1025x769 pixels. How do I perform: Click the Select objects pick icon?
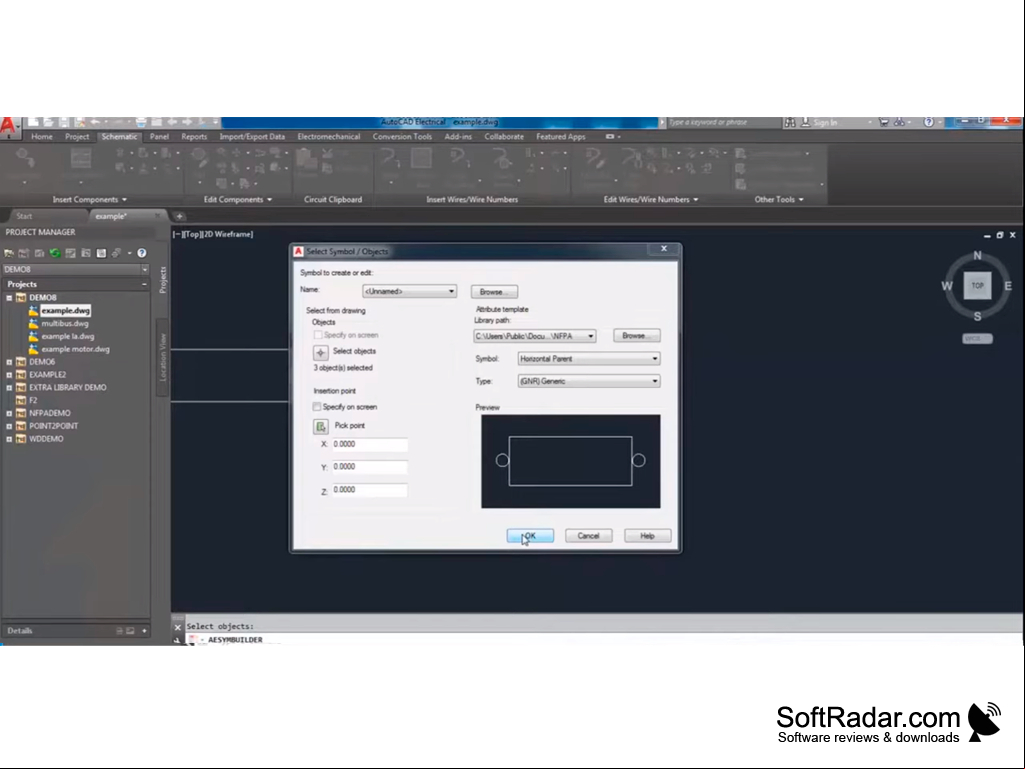[x=320, y=353]
